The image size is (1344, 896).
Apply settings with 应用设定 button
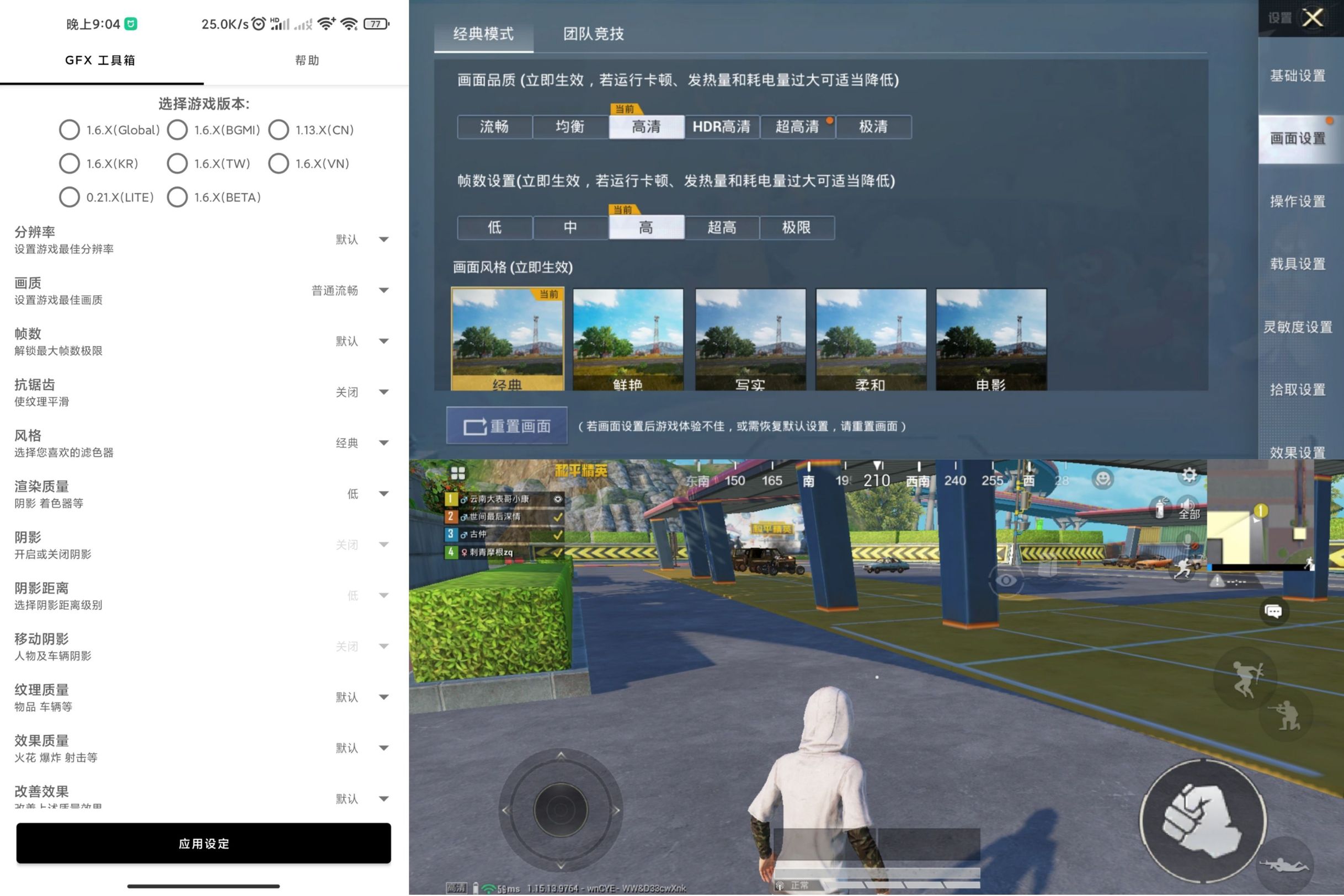[204, 844]
